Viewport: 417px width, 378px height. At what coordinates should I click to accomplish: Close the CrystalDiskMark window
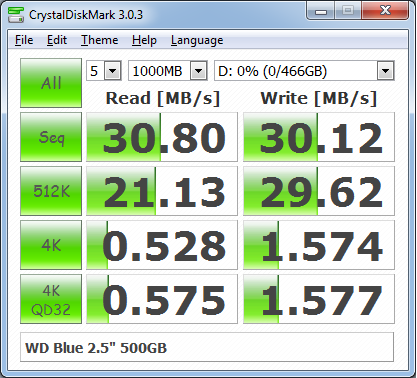385,11
